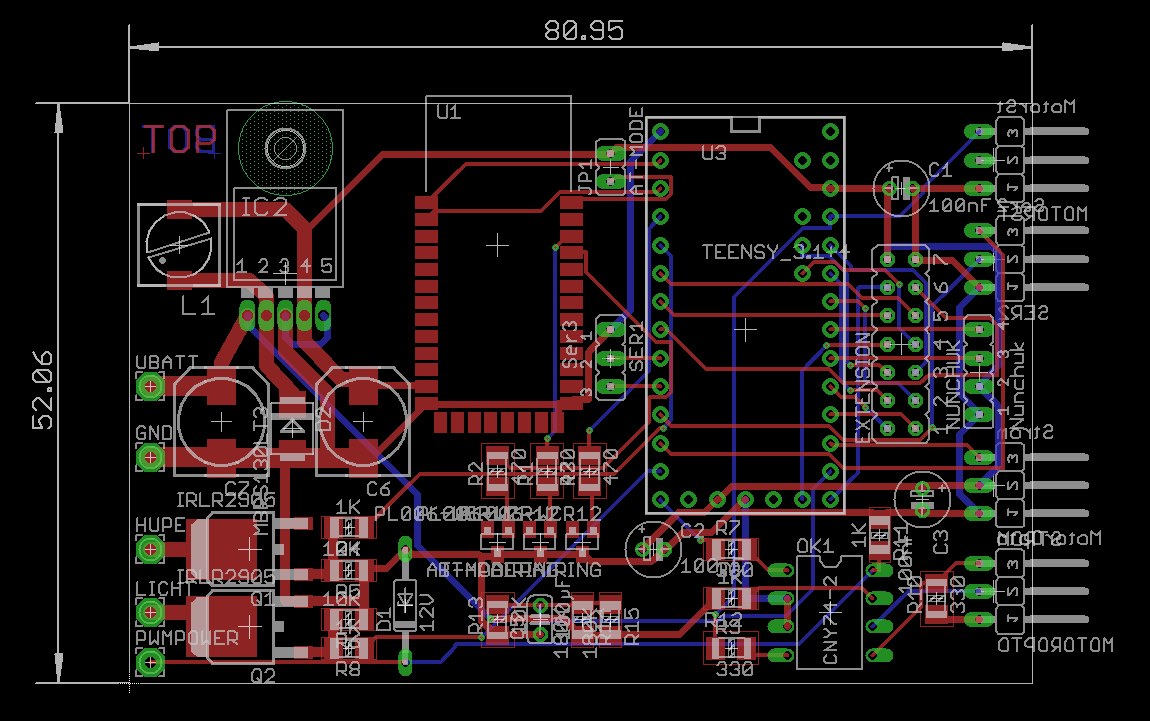Click the PWMPOWER green pad
The image size is (1150, 721).
pyautogui.click(x=150, y=664)
